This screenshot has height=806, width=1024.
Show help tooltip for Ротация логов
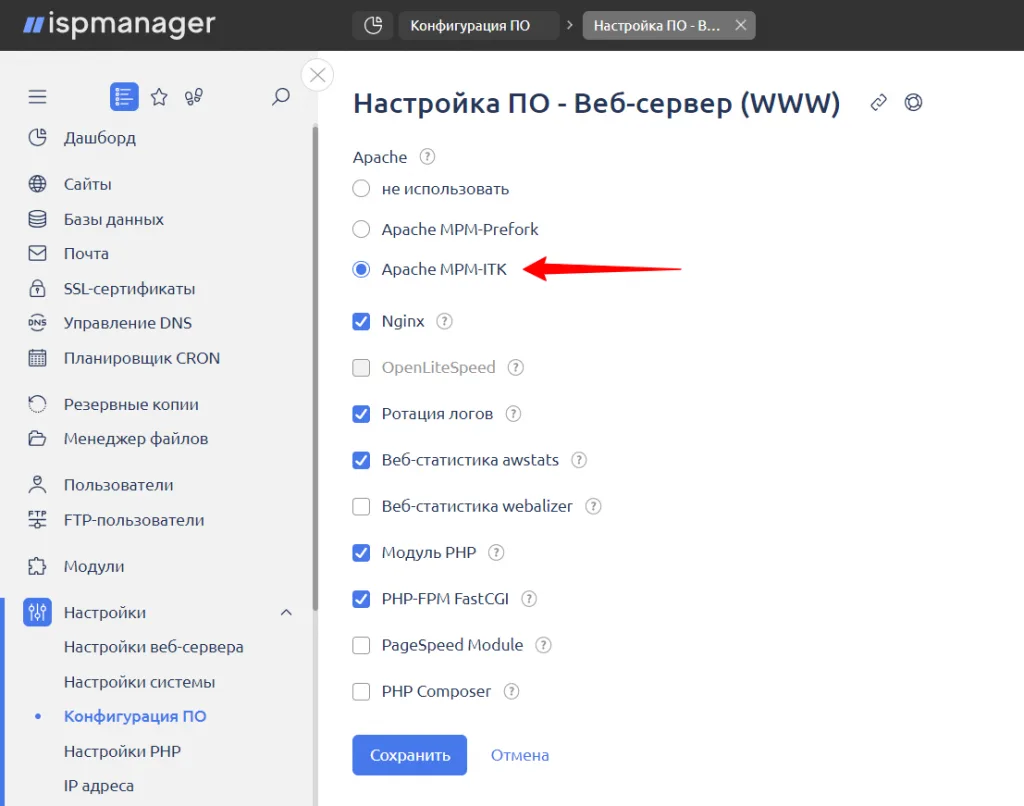pos(513,414)
